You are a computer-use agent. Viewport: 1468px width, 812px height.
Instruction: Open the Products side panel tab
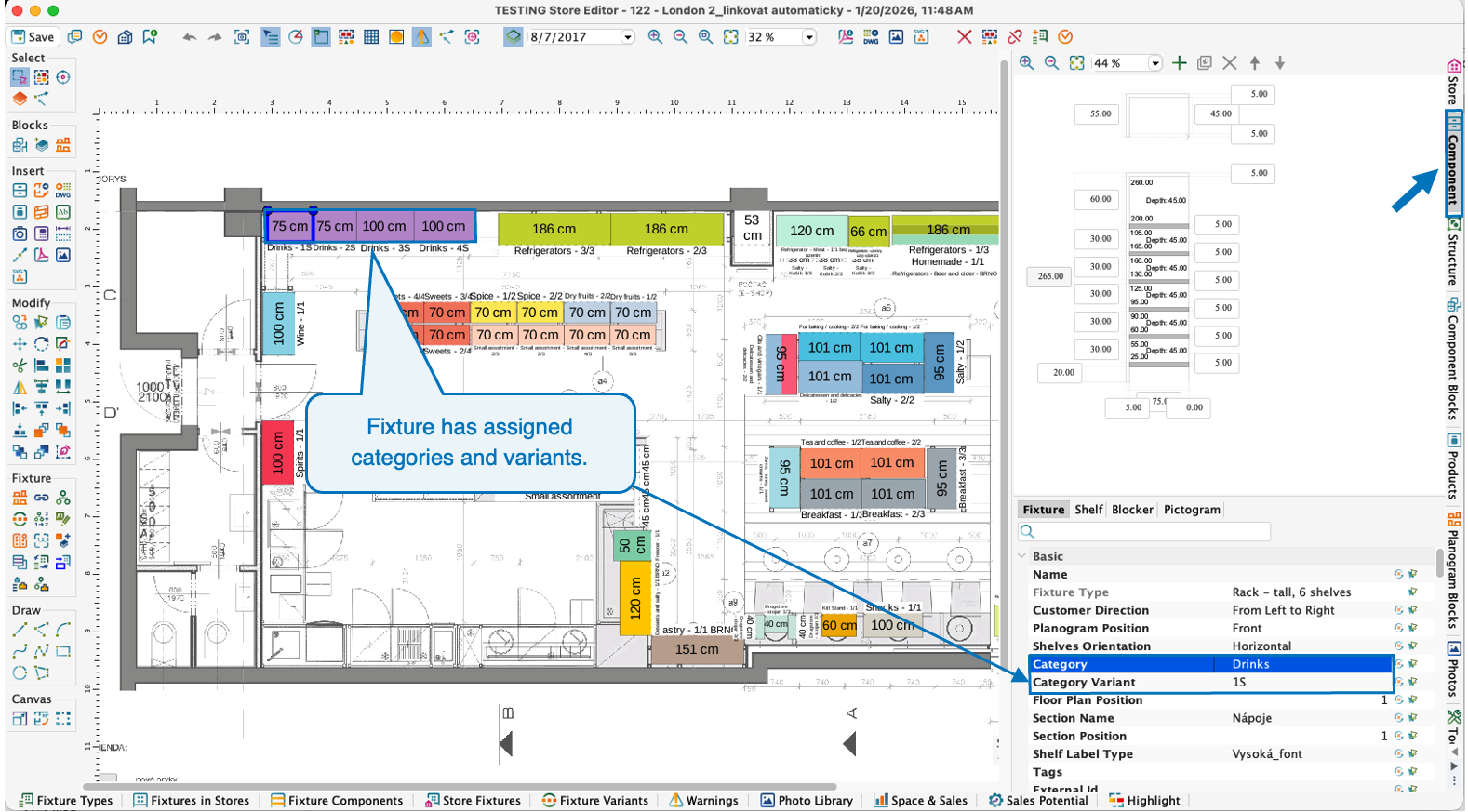(x=1453, y=466)
